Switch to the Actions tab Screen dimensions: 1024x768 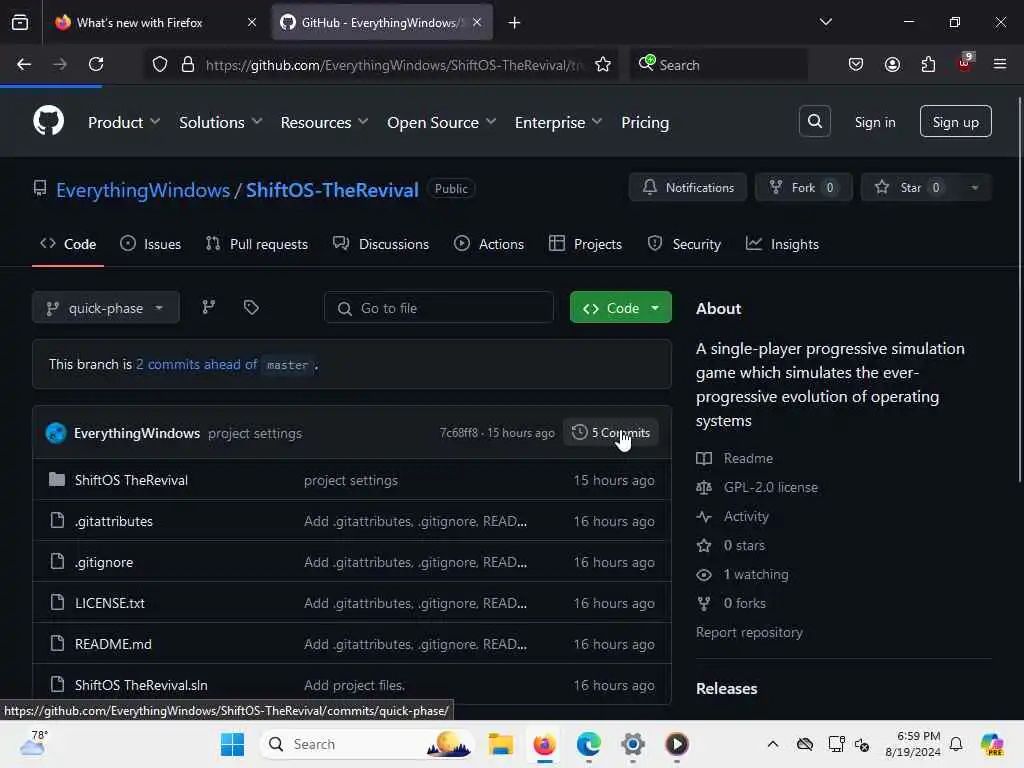tap(489, 244)
